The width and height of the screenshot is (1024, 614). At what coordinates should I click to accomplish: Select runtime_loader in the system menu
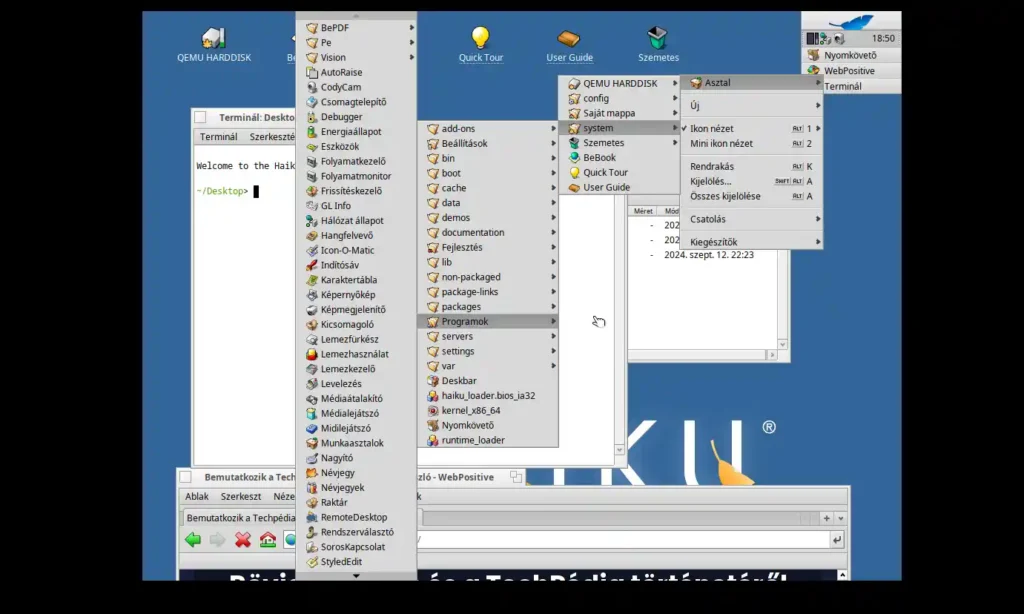pyautogui.click(x=488, y=440)
